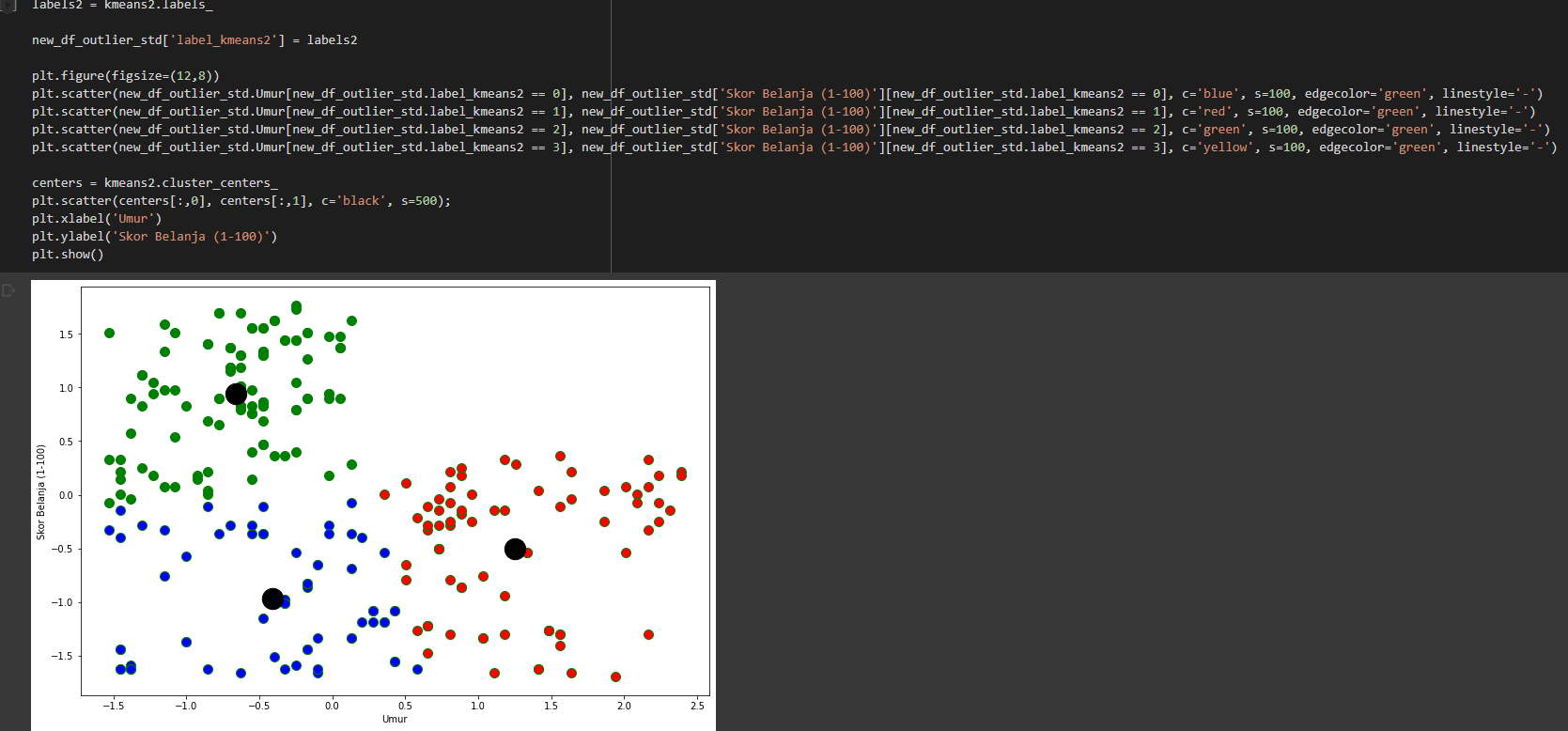The image size is (1568, 731).
Task: Click the 'Skor Belanja (1-100)' y-axis label
Action: coord(40,492)
